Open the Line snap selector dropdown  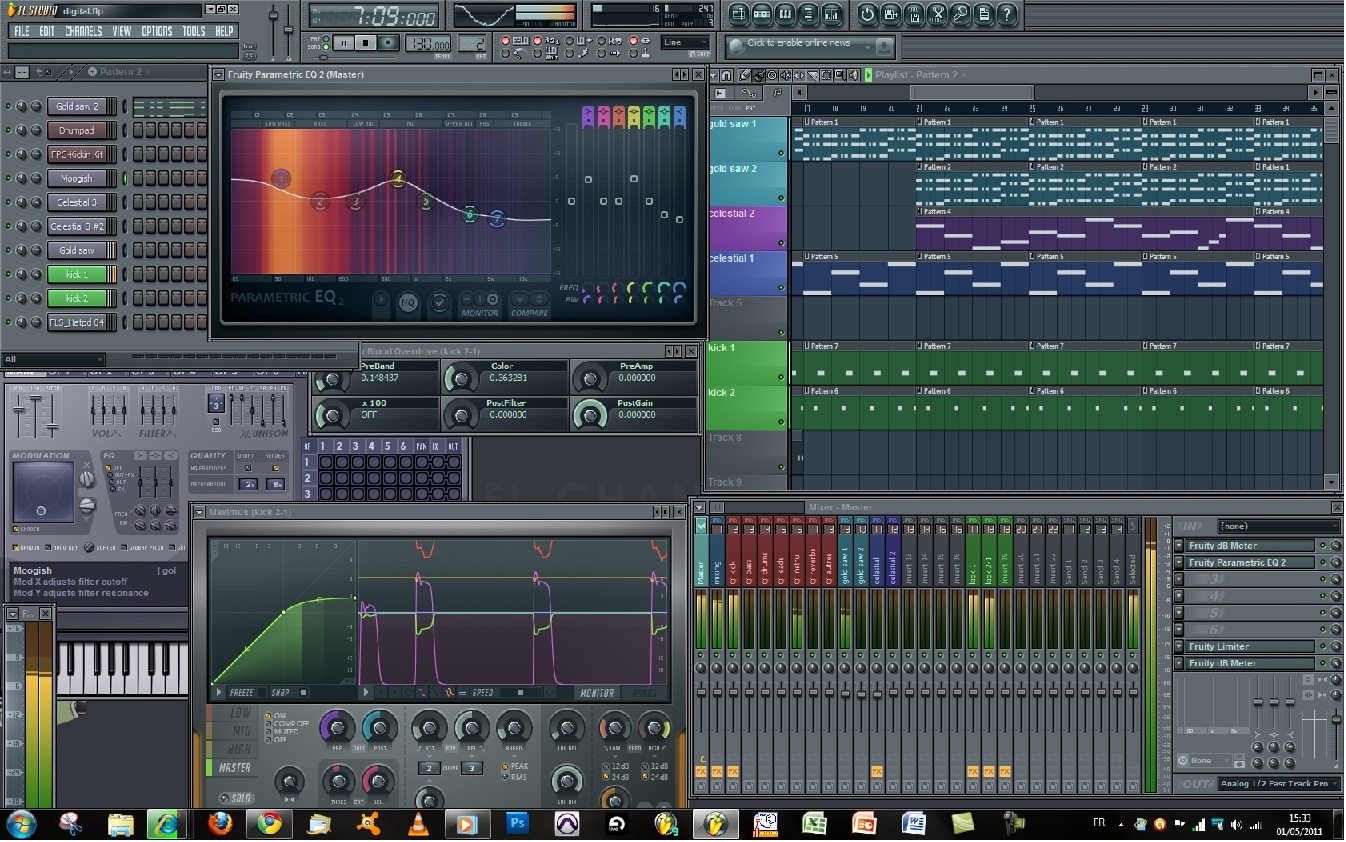[685, 43]
